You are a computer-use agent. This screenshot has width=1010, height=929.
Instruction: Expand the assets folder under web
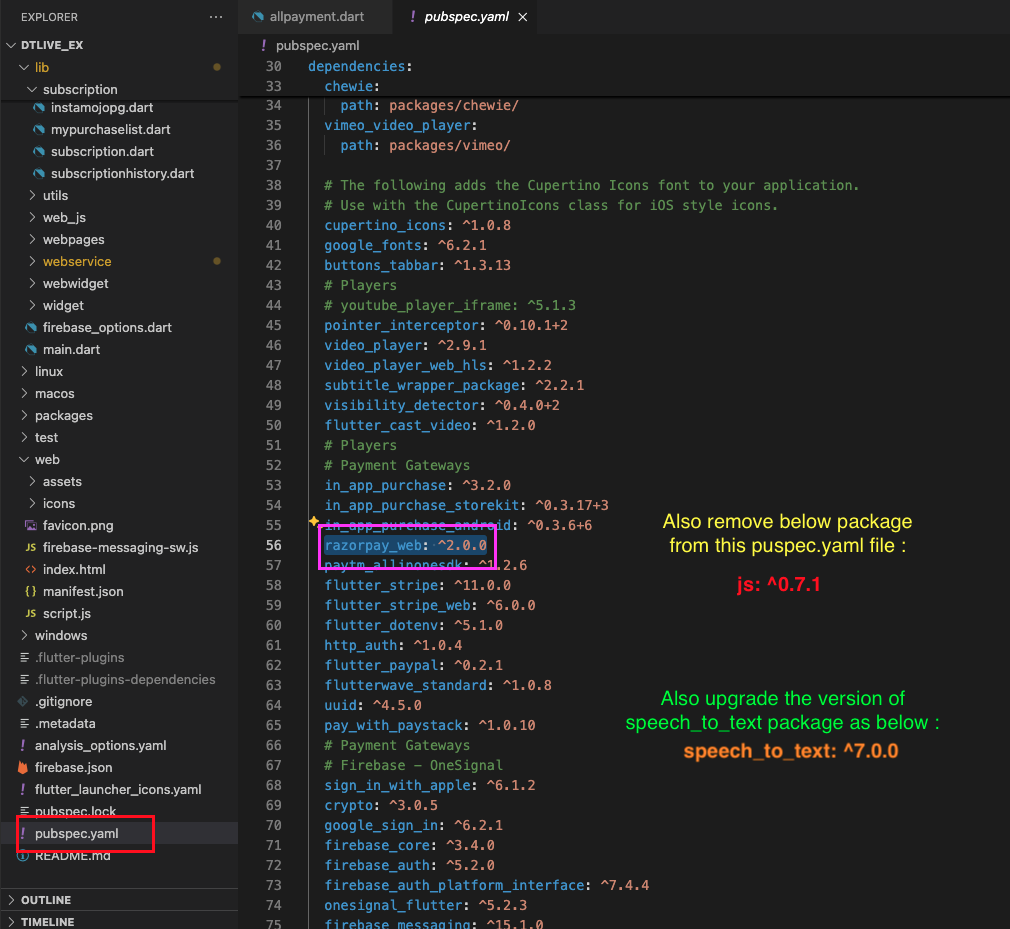pos(32,481)
